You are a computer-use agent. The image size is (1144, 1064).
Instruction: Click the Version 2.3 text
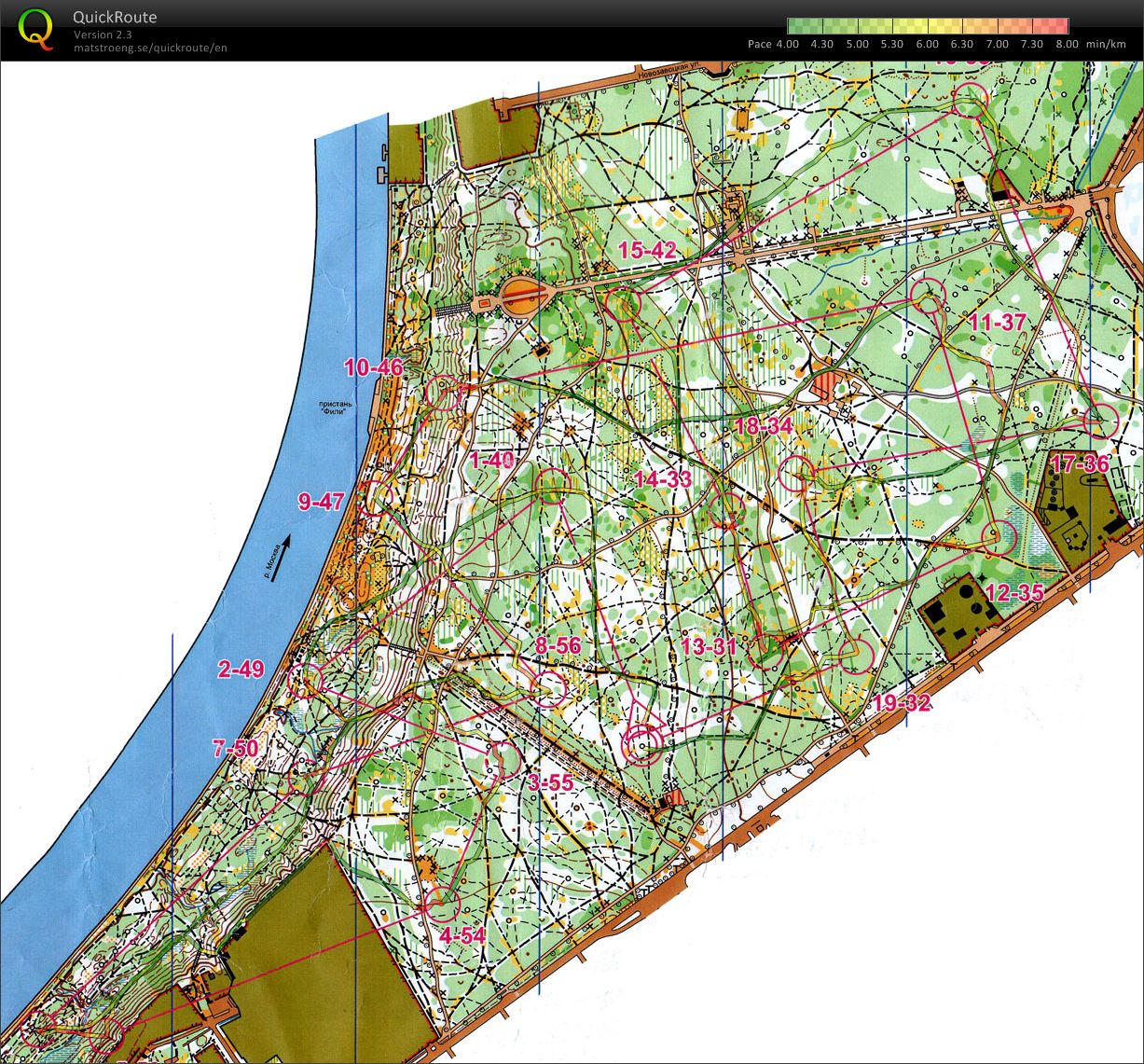(103, 35)
